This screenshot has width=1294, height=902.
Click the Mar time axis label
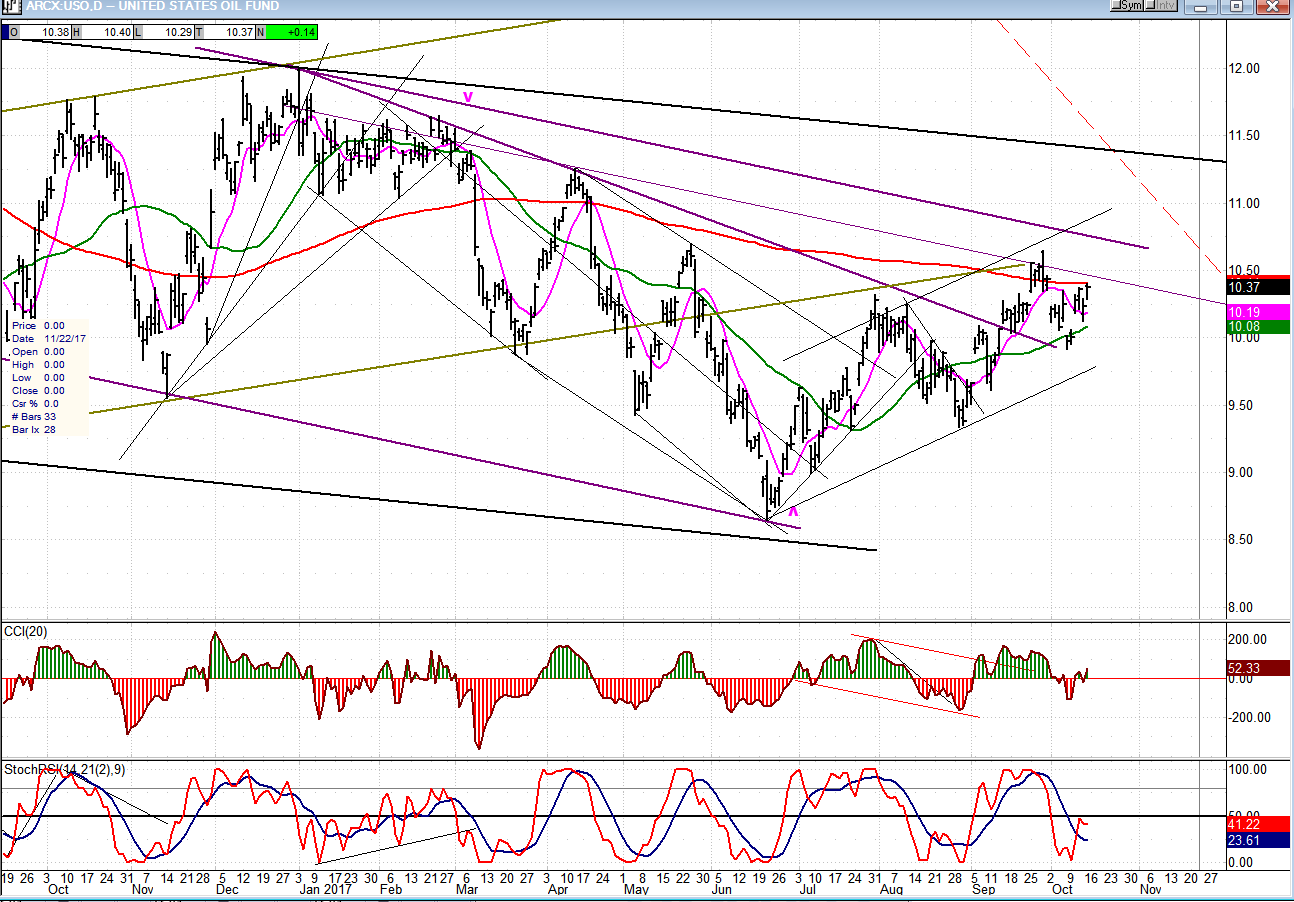click(x=467, y=889)
